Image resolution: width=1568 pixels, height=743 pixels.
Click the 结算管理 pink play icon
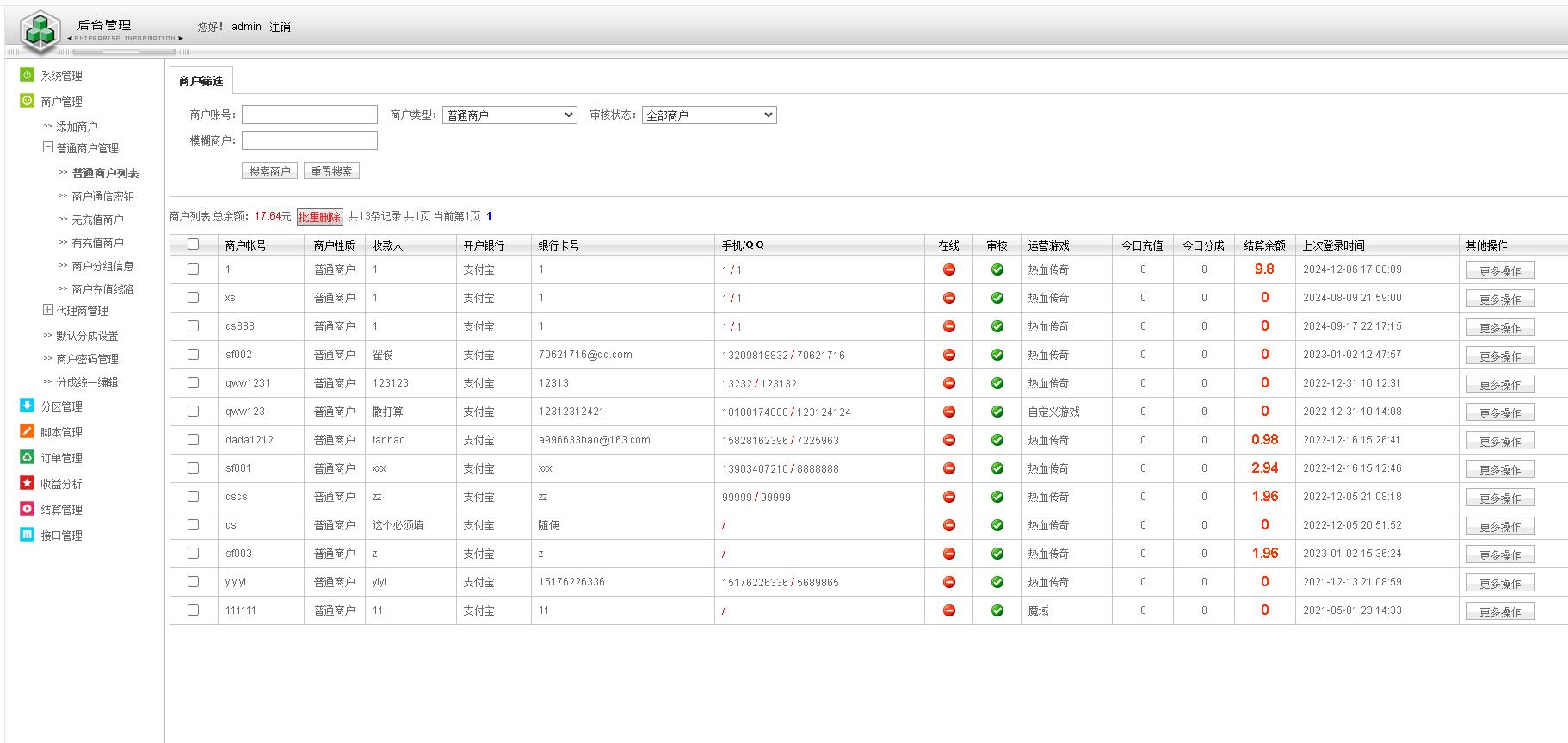pyautogui.click(x=27, y=510)
